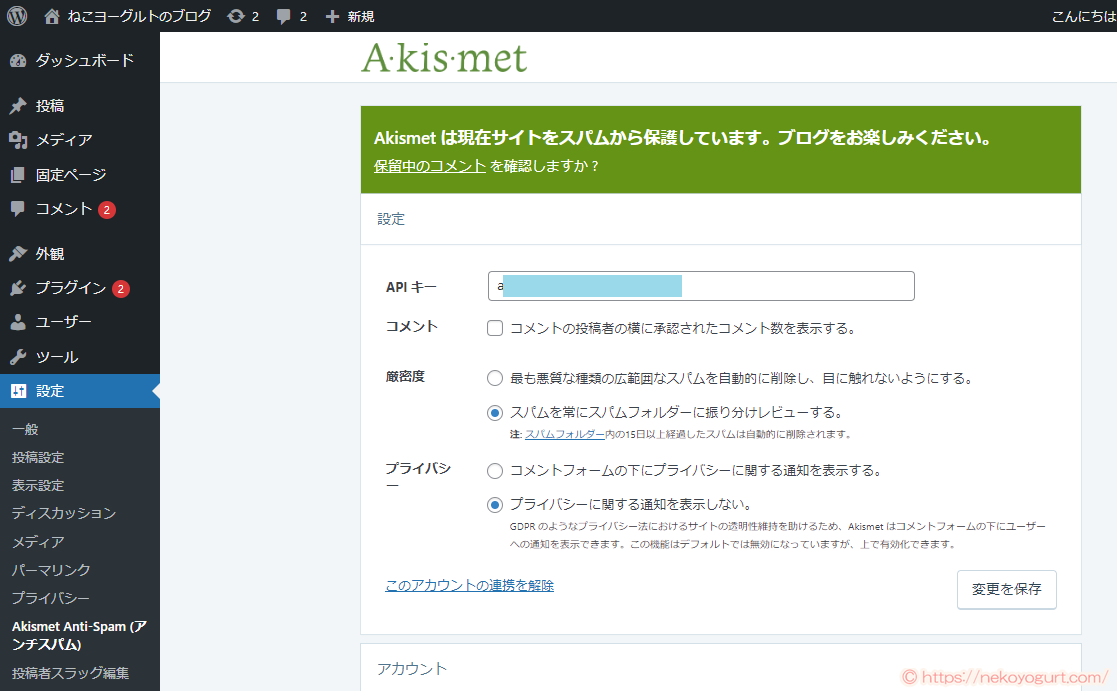The height and width of the screenshot is (691, 1117).
Task: Select the strictest spam deletion option
Action: pos(494,378)
